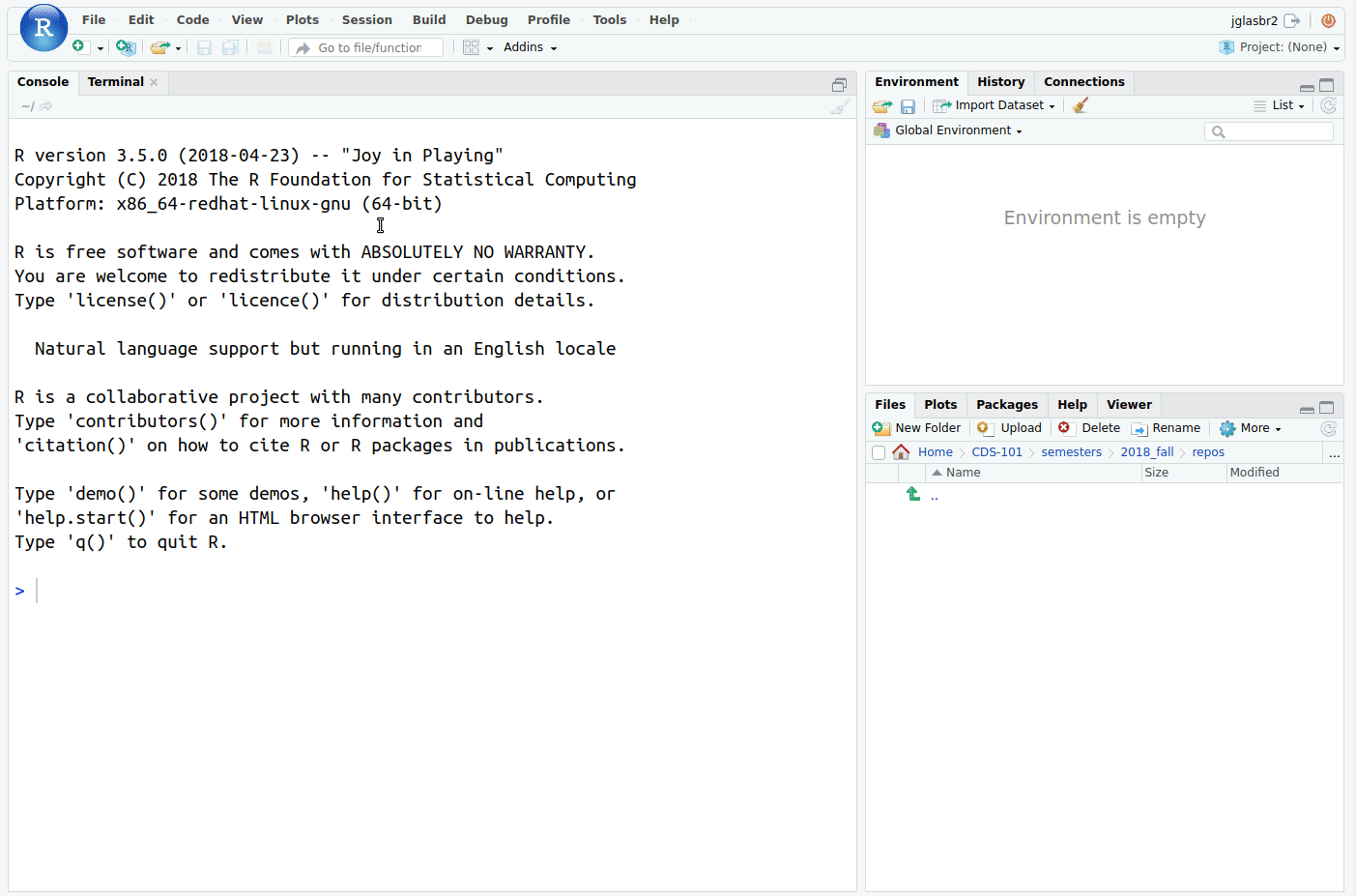Switch to the lower-right Plots tab
This screenshot has height=896, width=1356.
(940, 405)
